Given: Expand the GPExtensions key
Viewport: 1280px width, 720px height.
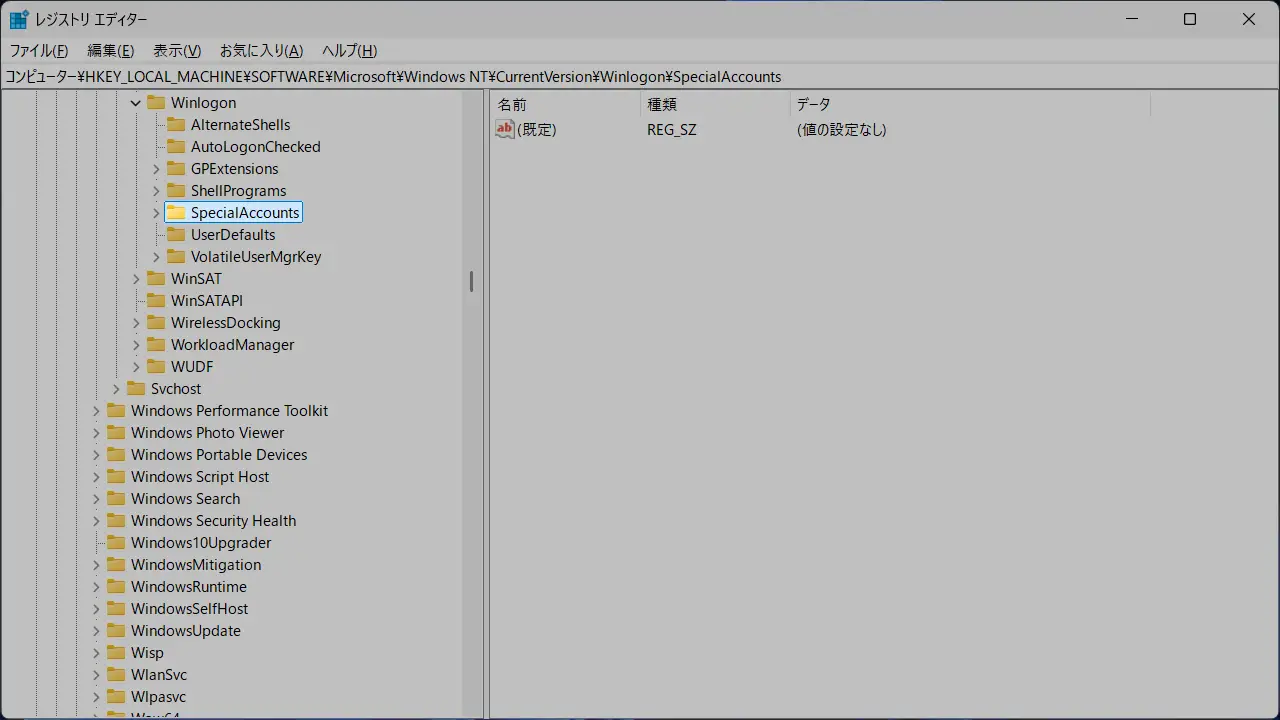Looking at the screenshot, I should [x=156, y=169].
